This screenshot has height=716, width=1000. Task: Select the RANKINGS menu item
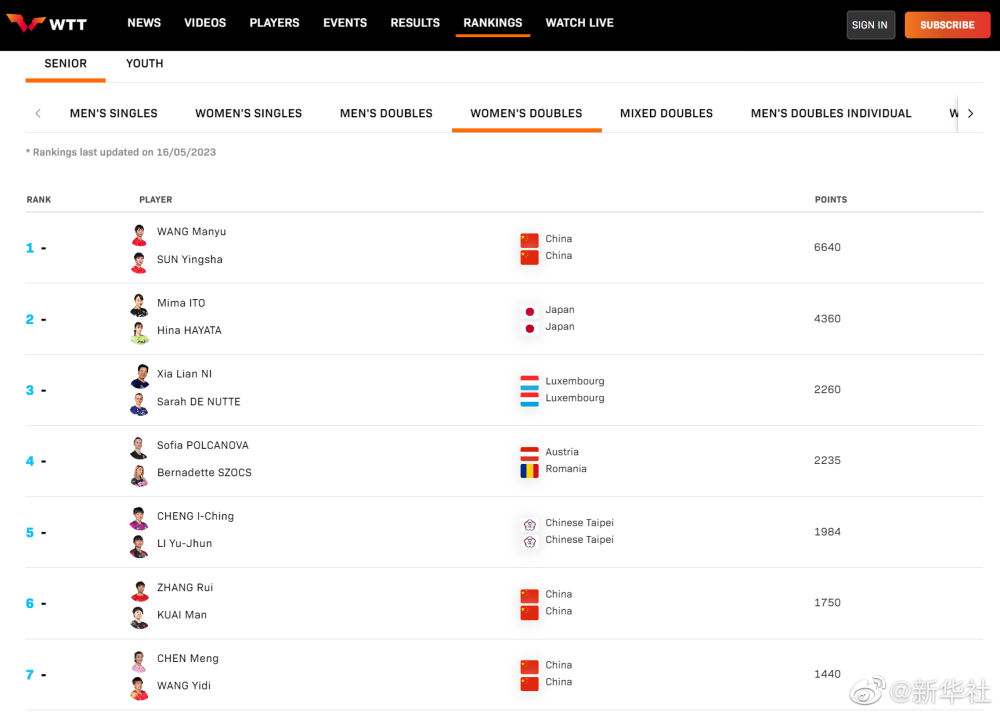(492, 23)
